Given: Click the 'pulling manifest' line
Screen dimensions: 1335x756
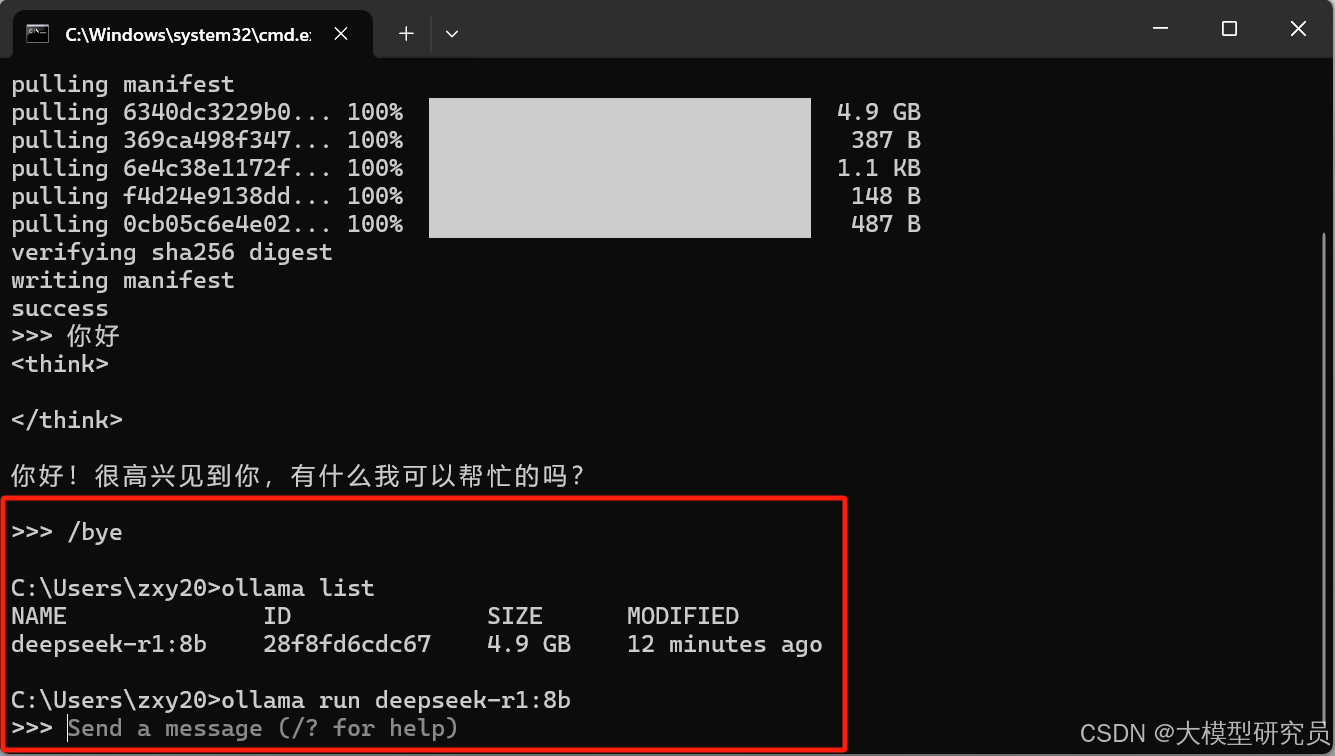Looking at the screenshot, I should 123,84.
